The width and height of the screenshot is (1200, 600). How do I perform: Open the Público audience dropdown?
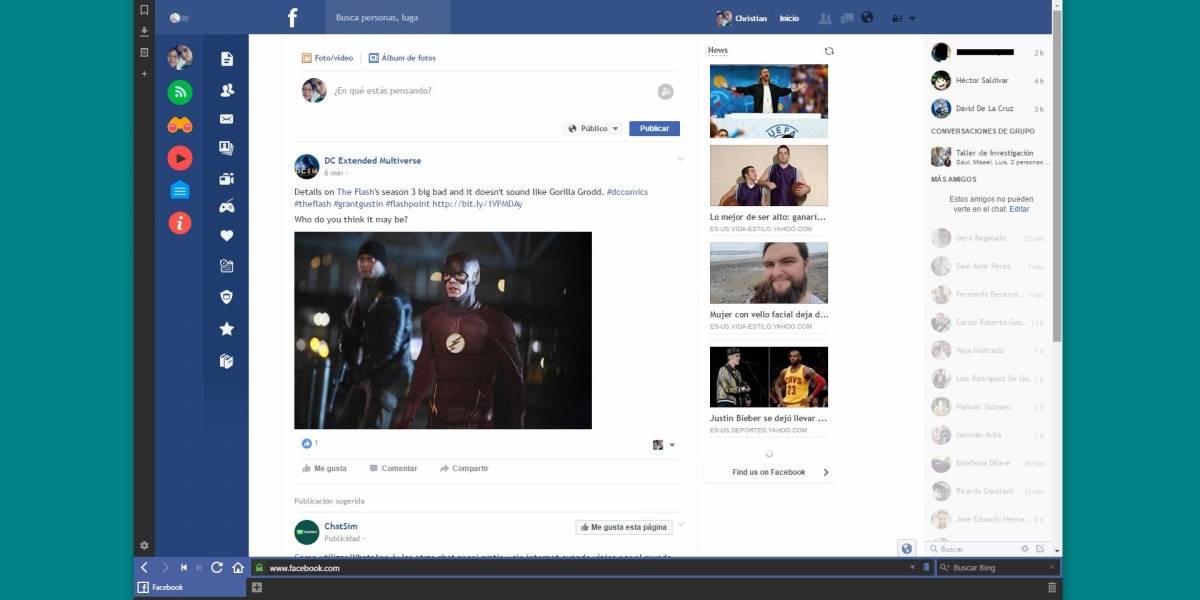click(x=593, y=128)
